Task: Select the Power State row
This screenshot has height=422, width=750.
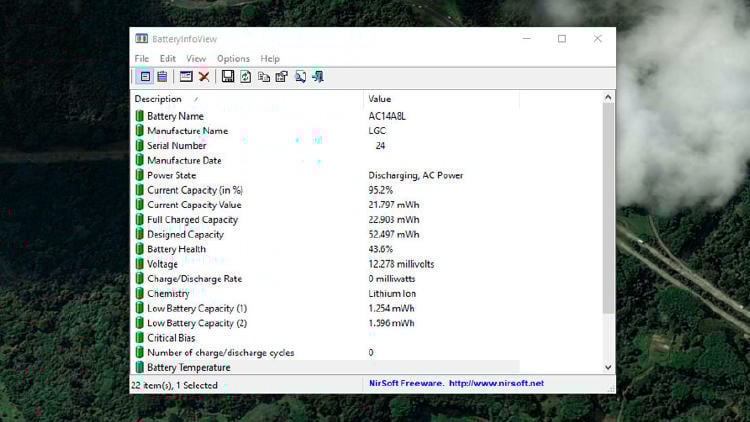Action: [x=325, y=175]
